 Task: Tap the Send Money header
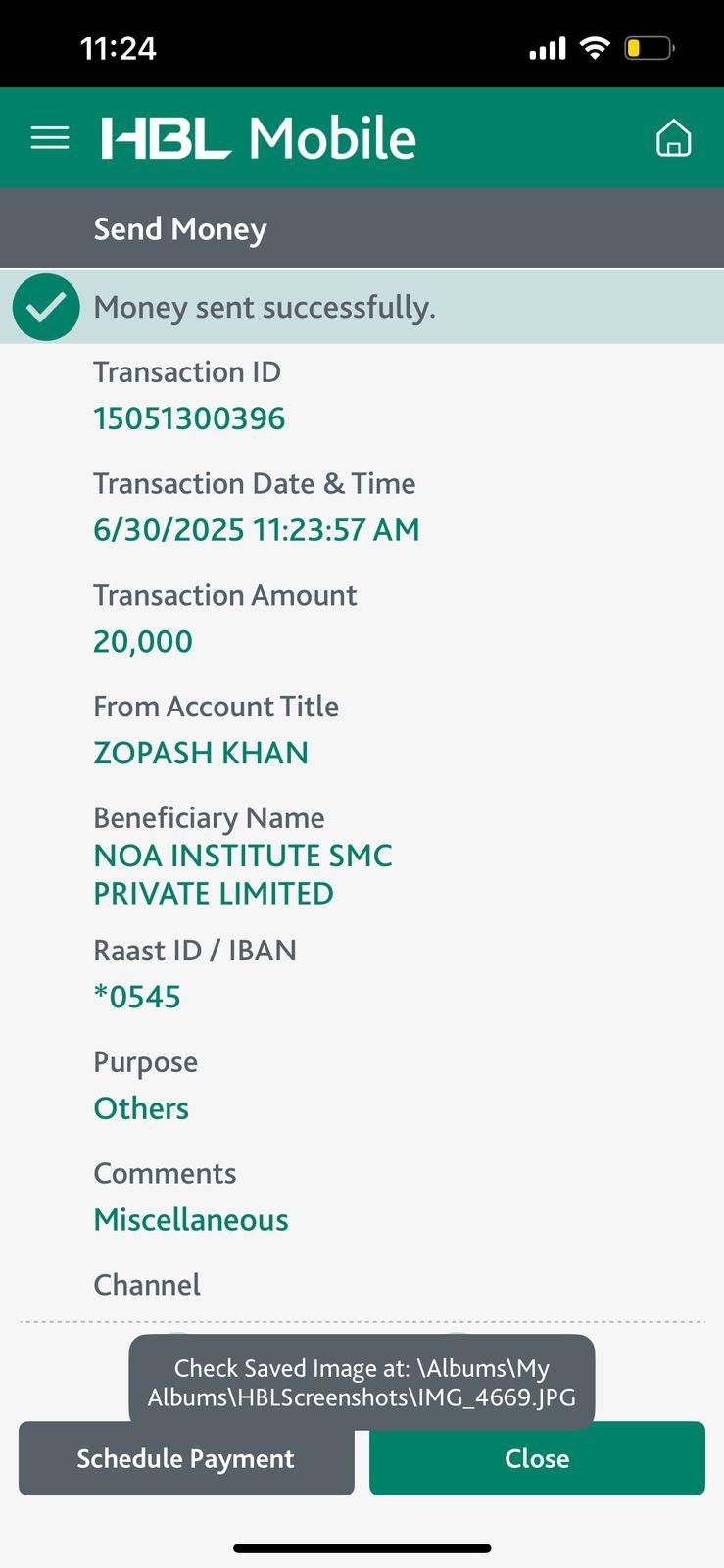click(180, 229)
